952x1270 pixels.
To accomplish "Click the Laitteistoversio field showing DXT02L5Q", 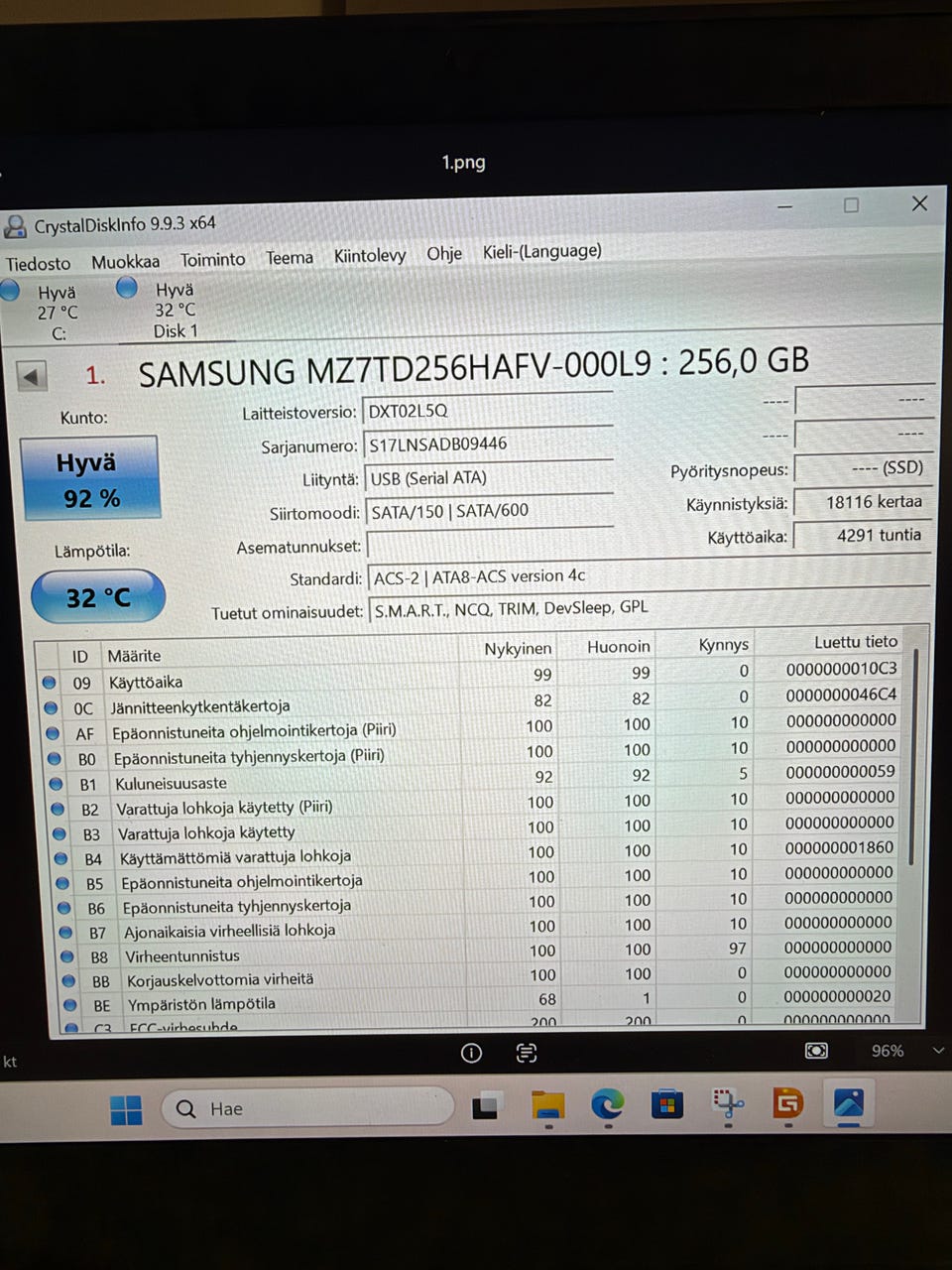I will (x=488, y=411).
